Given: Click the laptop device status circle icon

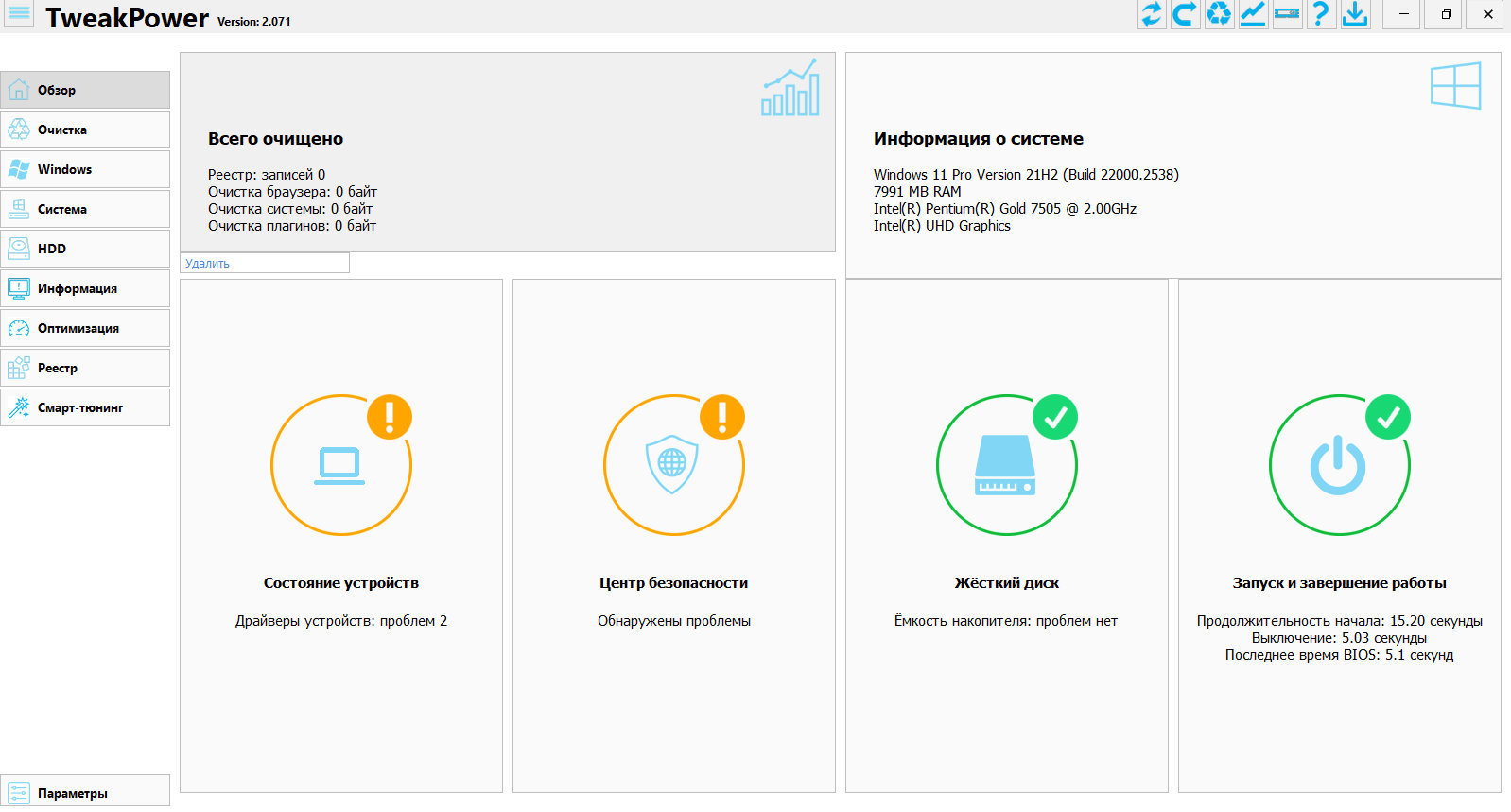Looking at the screenshot, I should point(340,465).
